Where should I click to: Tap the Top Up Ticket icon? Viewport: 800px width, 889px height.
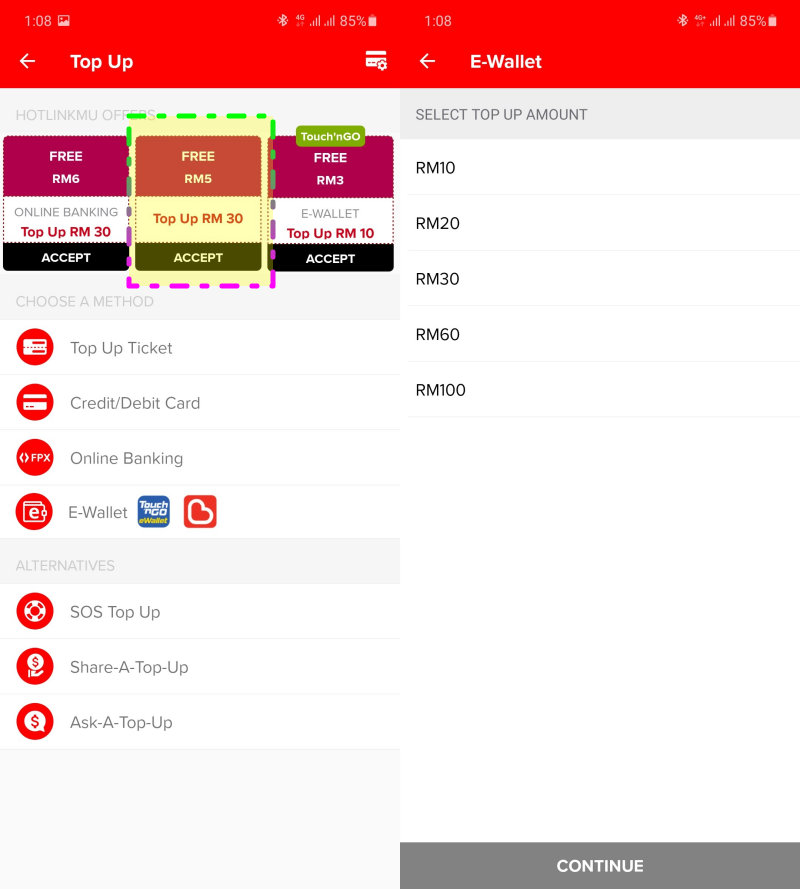pos(35,347)
